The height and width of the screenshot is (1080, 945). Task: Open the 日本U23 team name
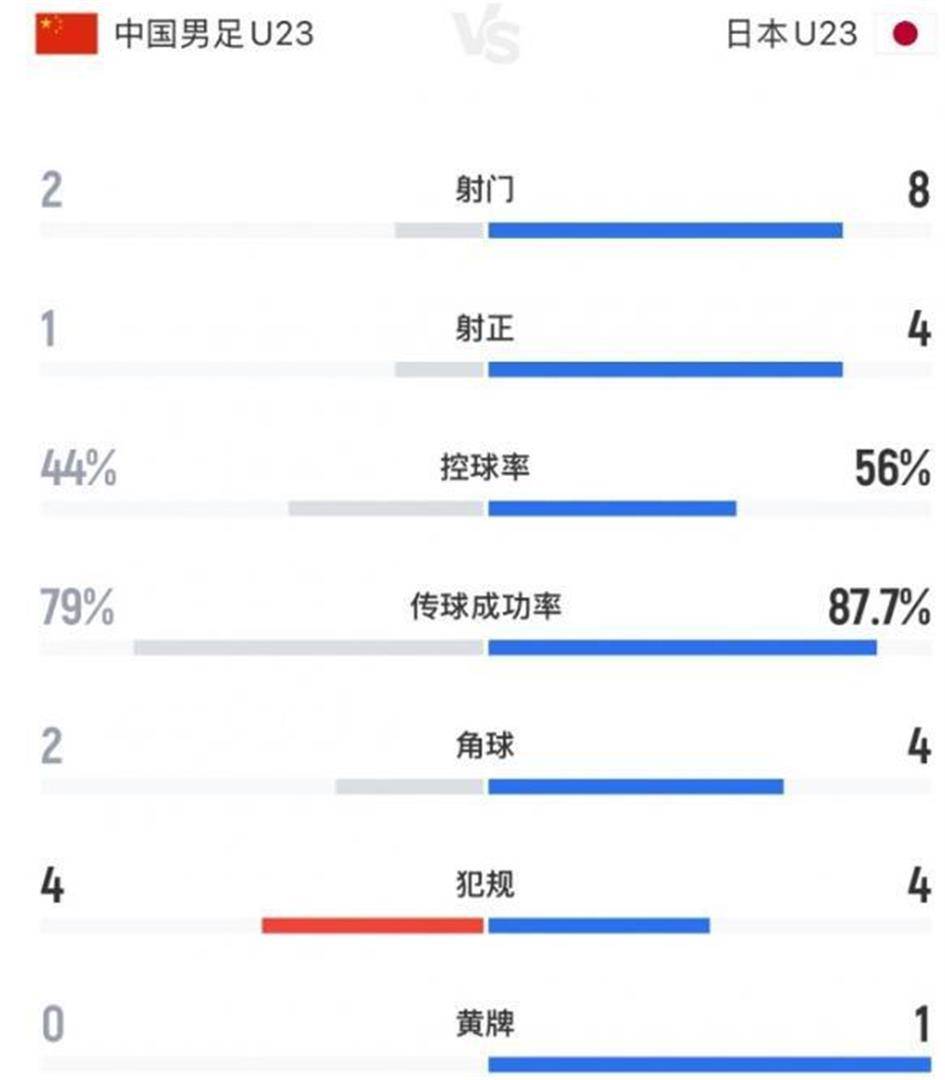point(792,34)
